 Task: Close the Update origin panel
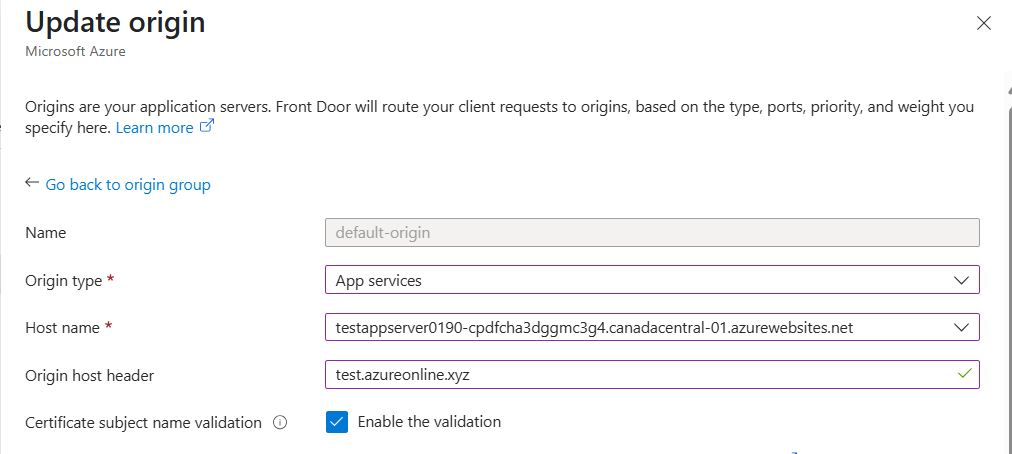pyautogui.click(x=984, y=24)
